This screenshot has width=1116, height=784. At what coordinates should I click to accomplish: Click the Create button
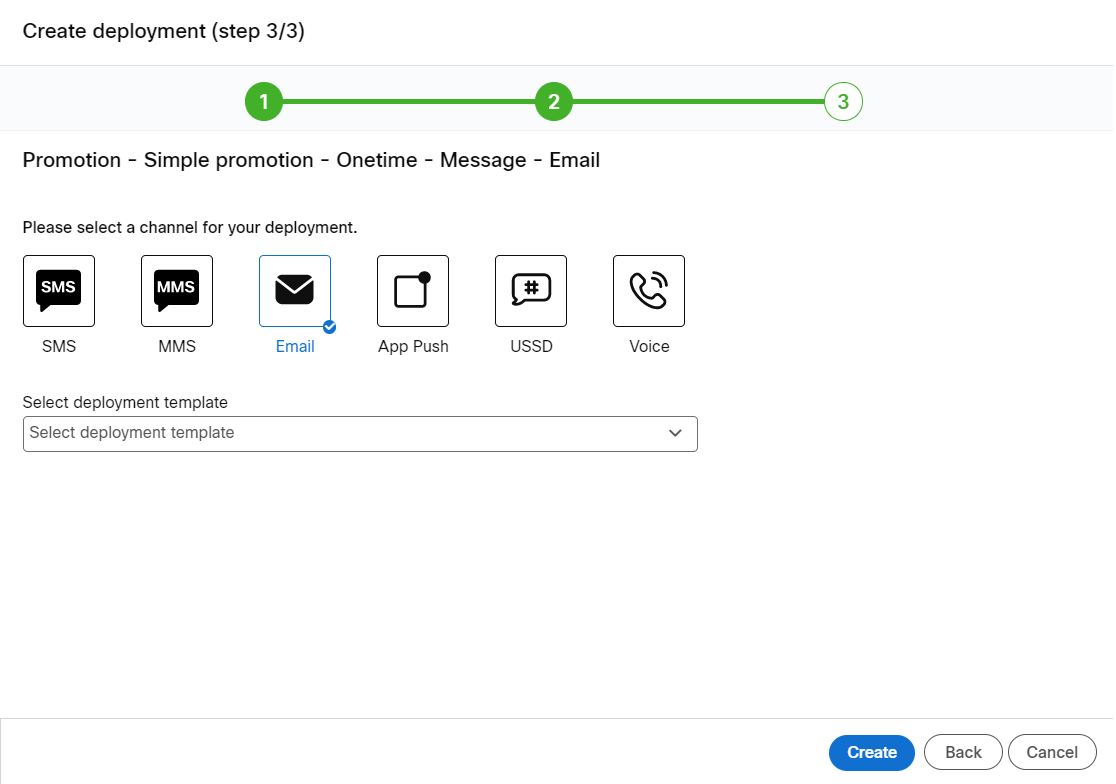[x=871, y=752]
